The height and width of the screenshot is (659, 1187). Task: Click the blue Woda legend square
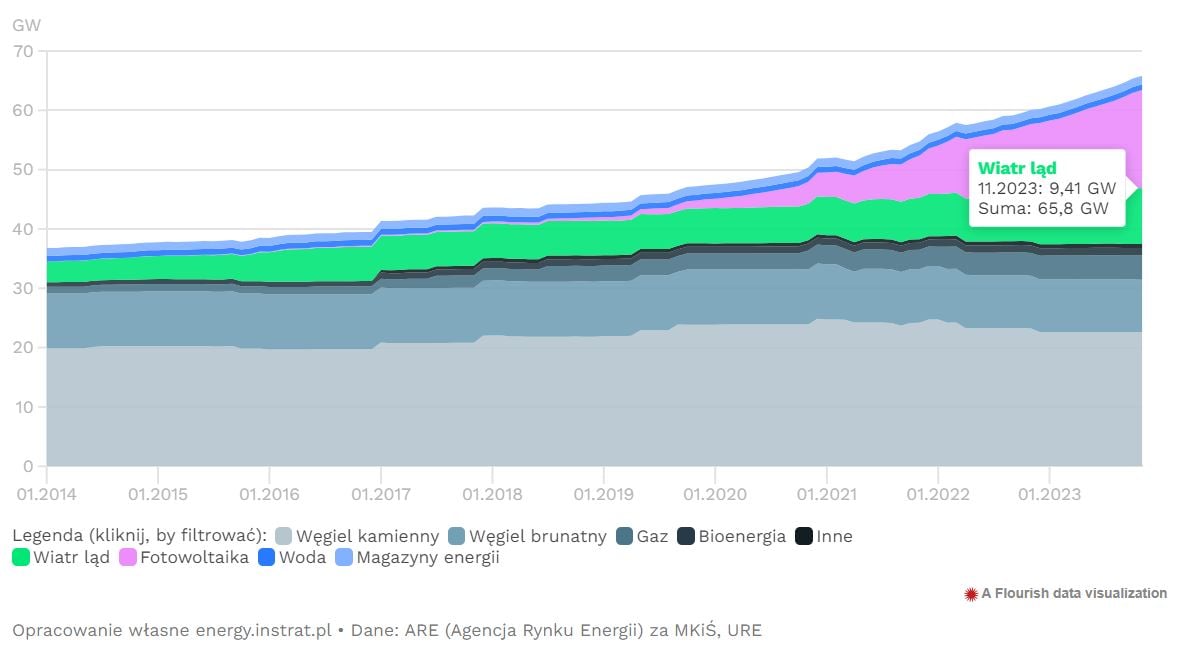(x=266, y=558)
